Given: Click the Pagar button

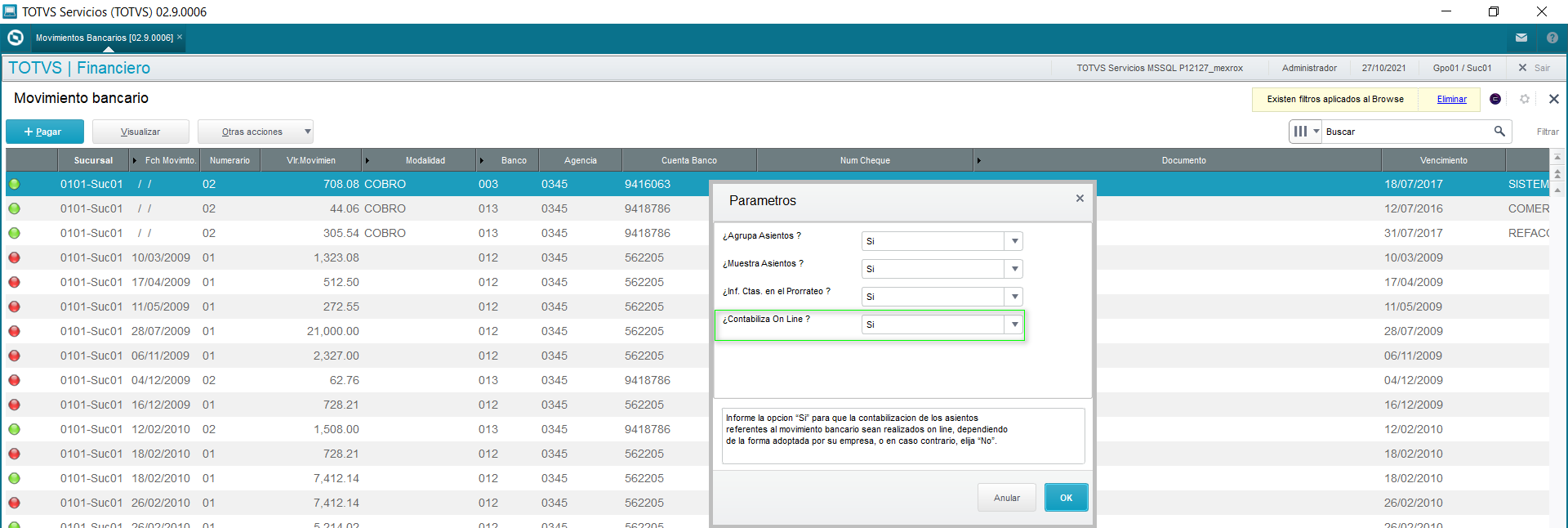Looking at the screenshot, I should coord(45,132).
